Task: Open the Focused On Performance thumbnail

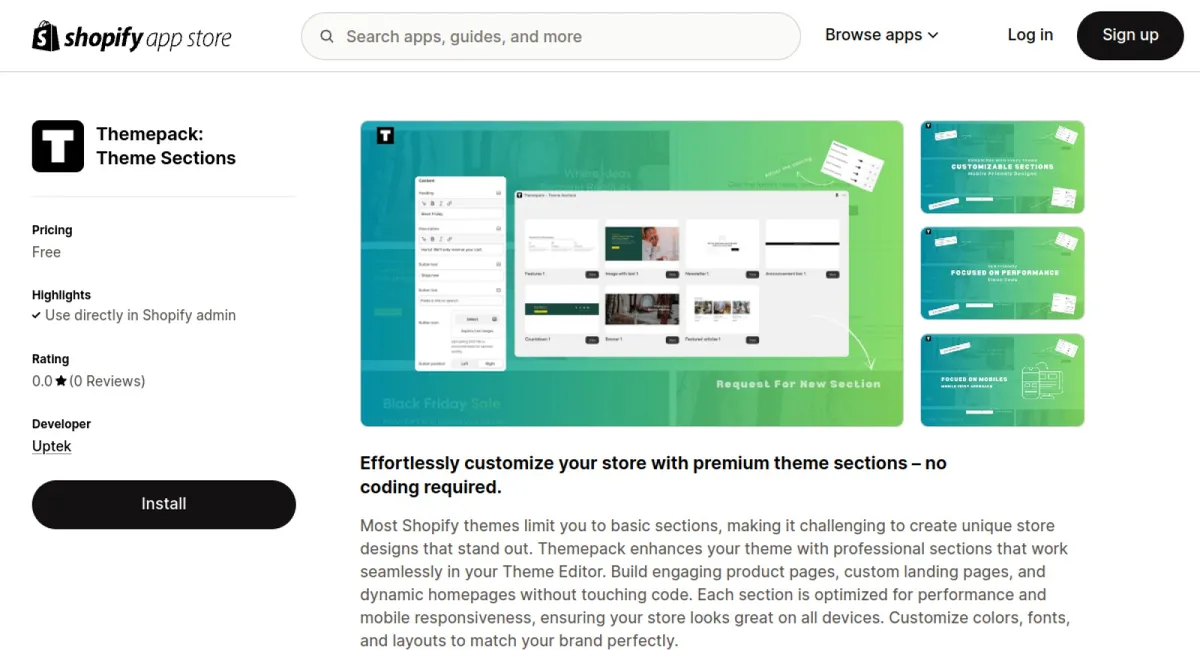Action: [x=1001, y=273]
